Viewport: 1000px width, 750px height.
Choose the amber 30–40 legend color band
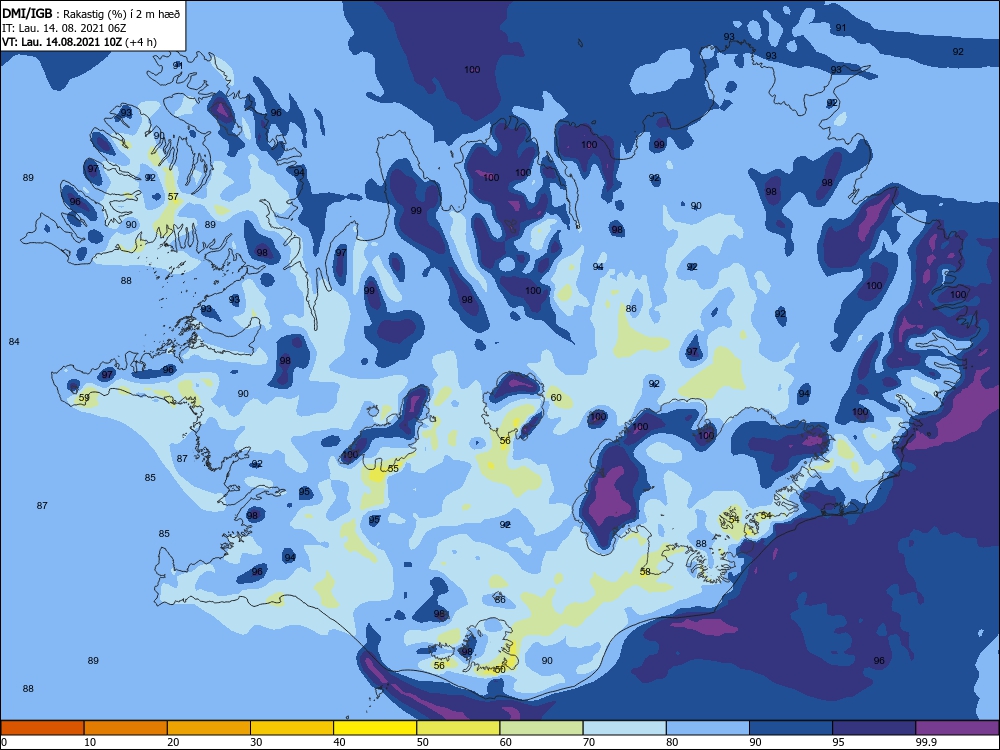(292, 728)
